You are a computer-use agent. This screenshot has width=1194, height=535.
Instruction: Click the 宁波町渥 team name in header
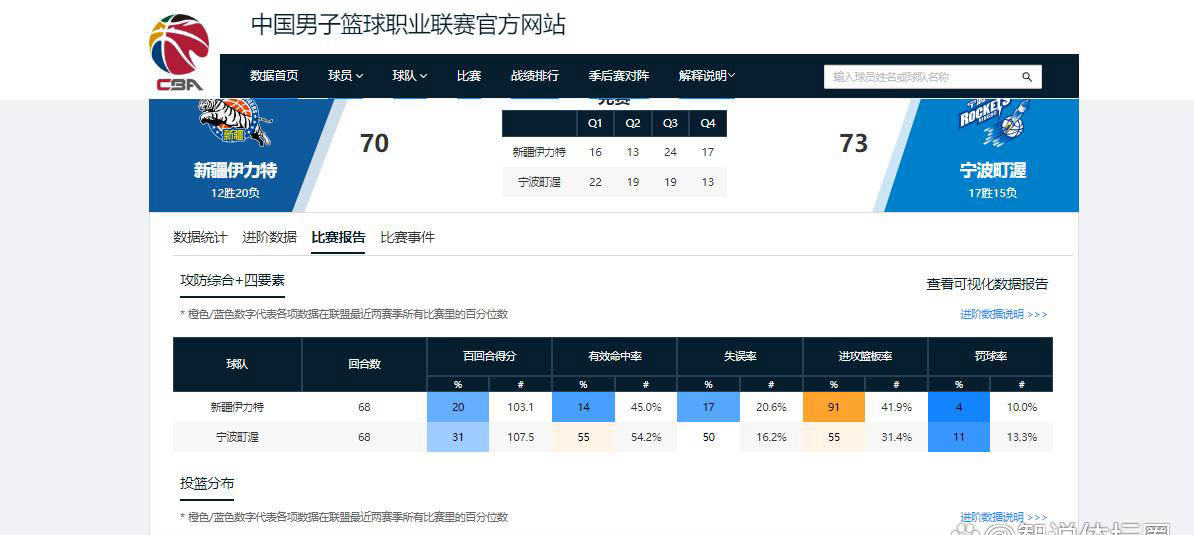coord(993,170)
